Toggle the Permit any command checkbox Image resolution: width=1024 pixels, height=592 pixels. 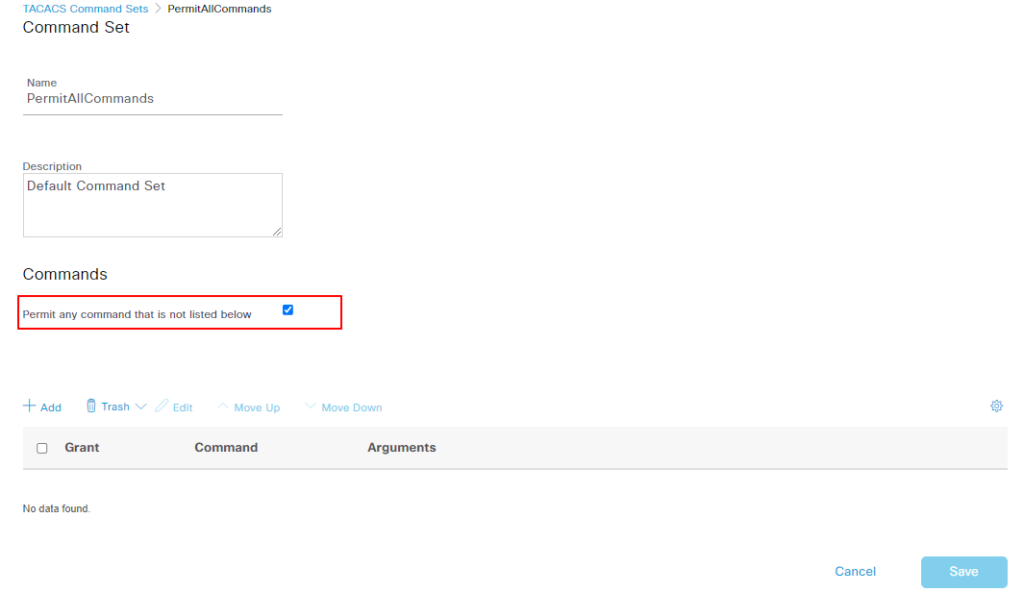coord(288,310)
